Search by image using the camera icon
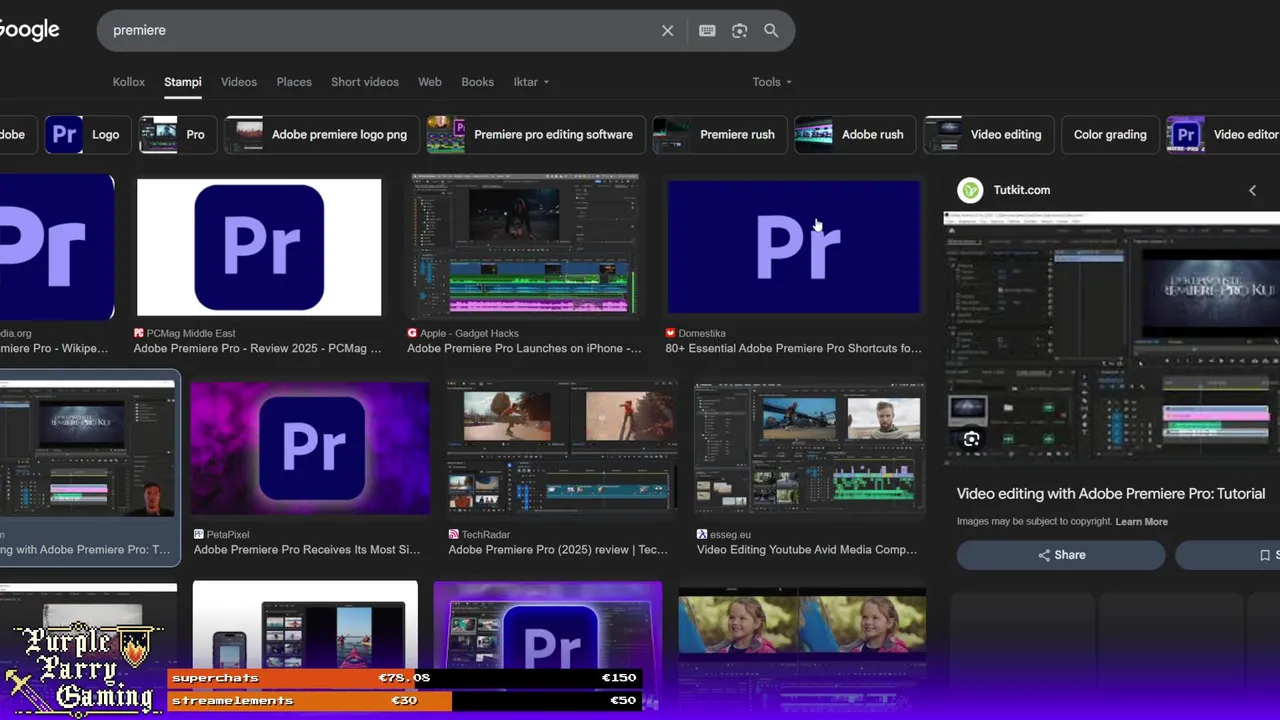This screenshot has width=1280, height=720. point(739,31)
